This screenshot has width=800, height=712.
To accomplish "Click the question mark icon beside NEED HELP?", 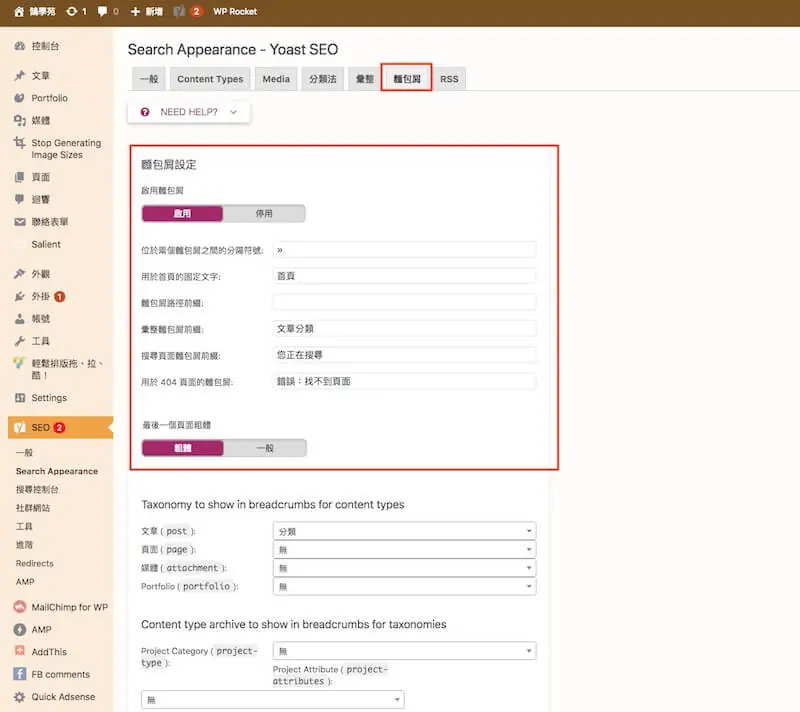I will (x=145, y=112).
